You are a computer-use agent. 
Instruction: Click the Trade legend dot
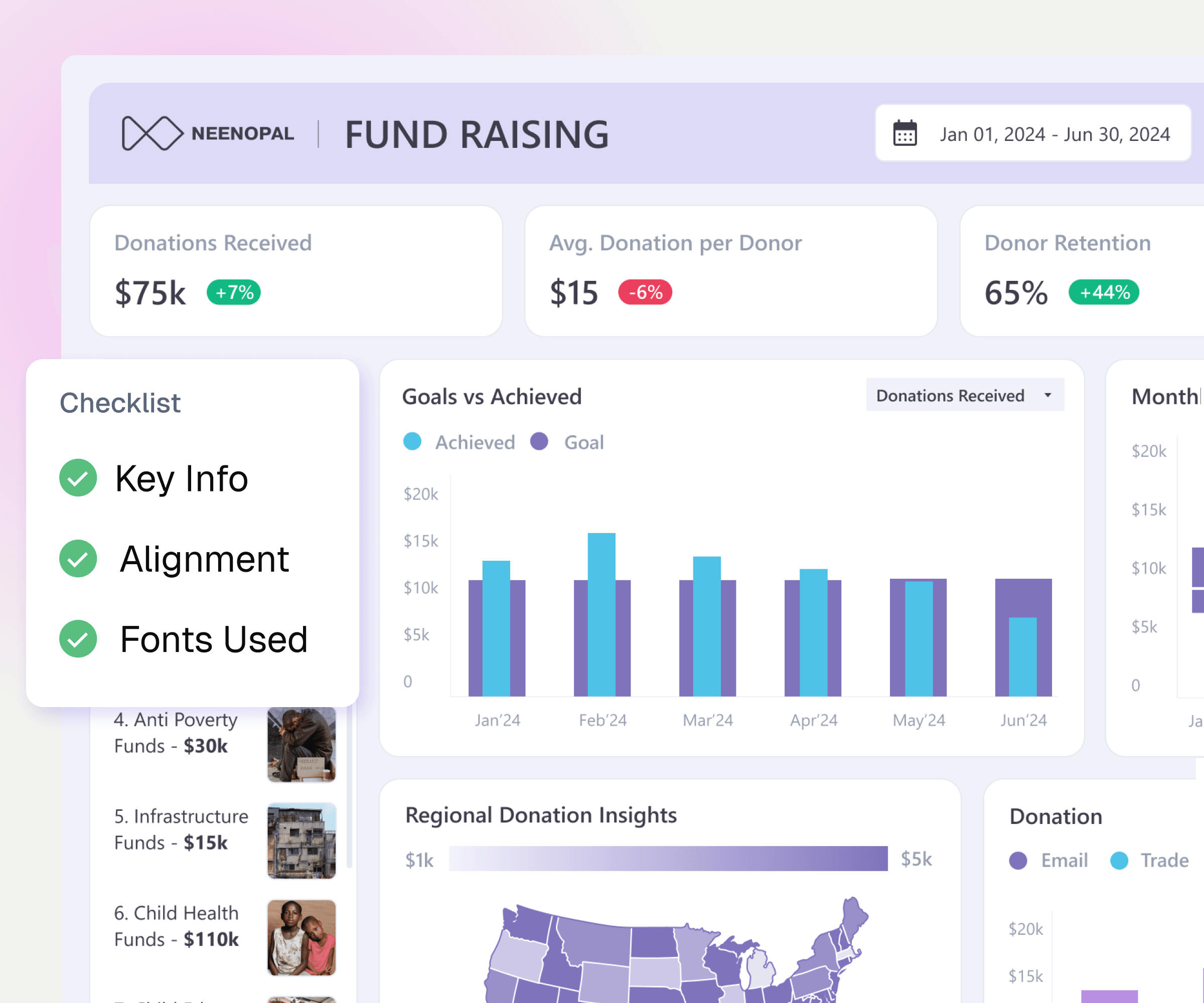[x=1119, y=860]
